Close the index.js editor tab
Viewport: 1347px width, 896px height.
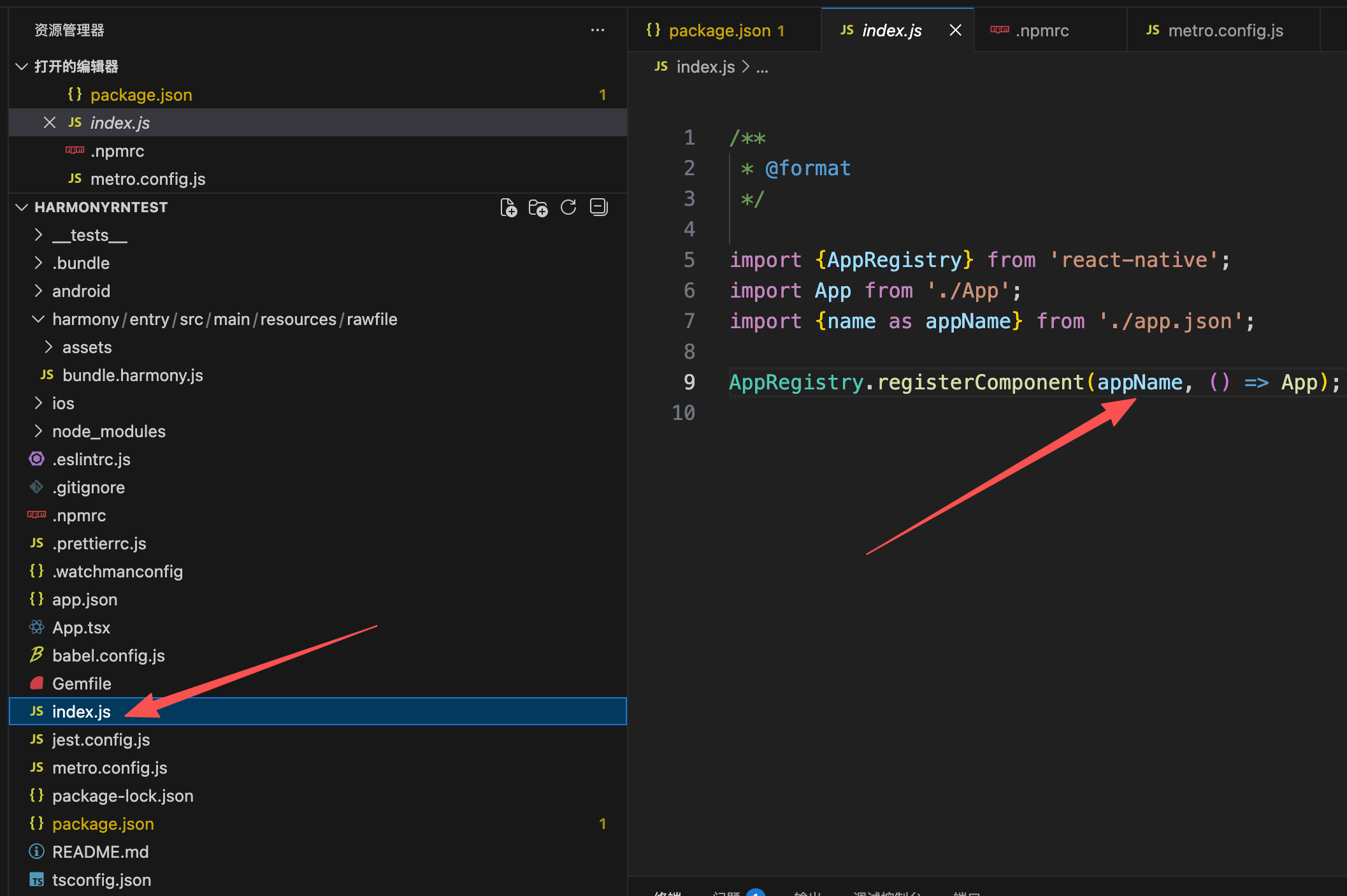coord(955,31)
